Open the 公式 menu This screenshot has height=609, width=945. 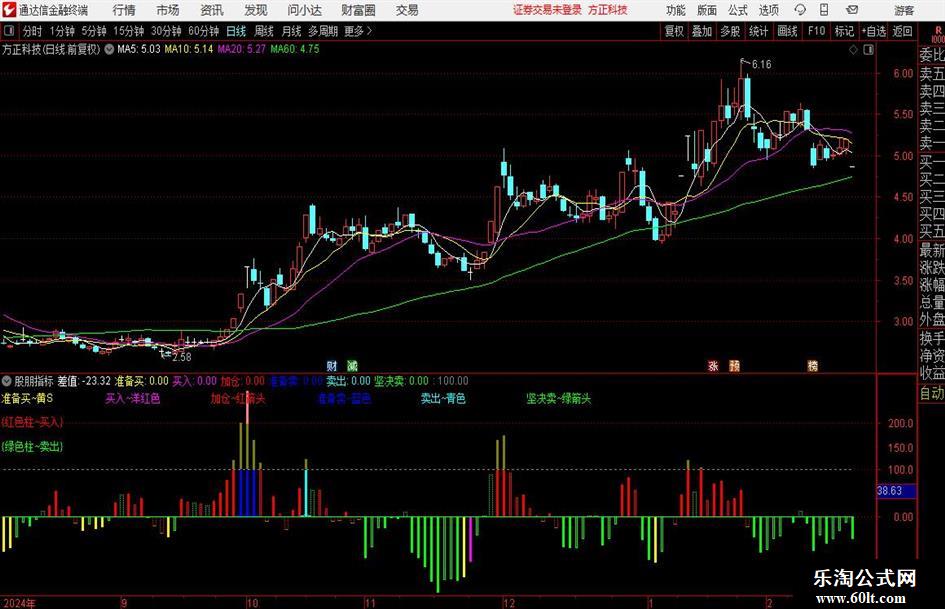click(x=738, y=10)
